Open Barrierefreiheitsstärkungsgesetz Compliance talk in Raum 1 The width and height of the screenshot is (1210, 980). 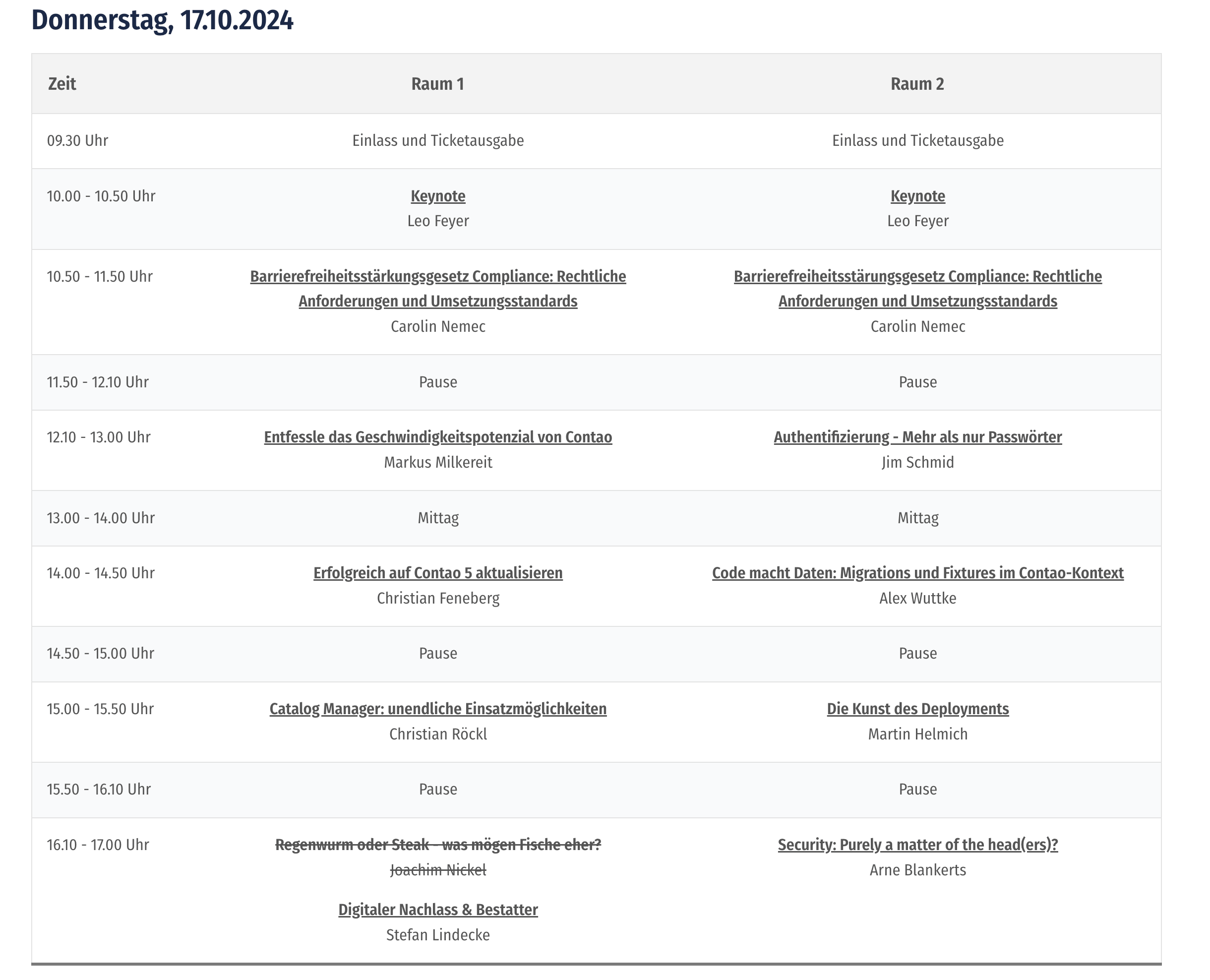(438, 289)
